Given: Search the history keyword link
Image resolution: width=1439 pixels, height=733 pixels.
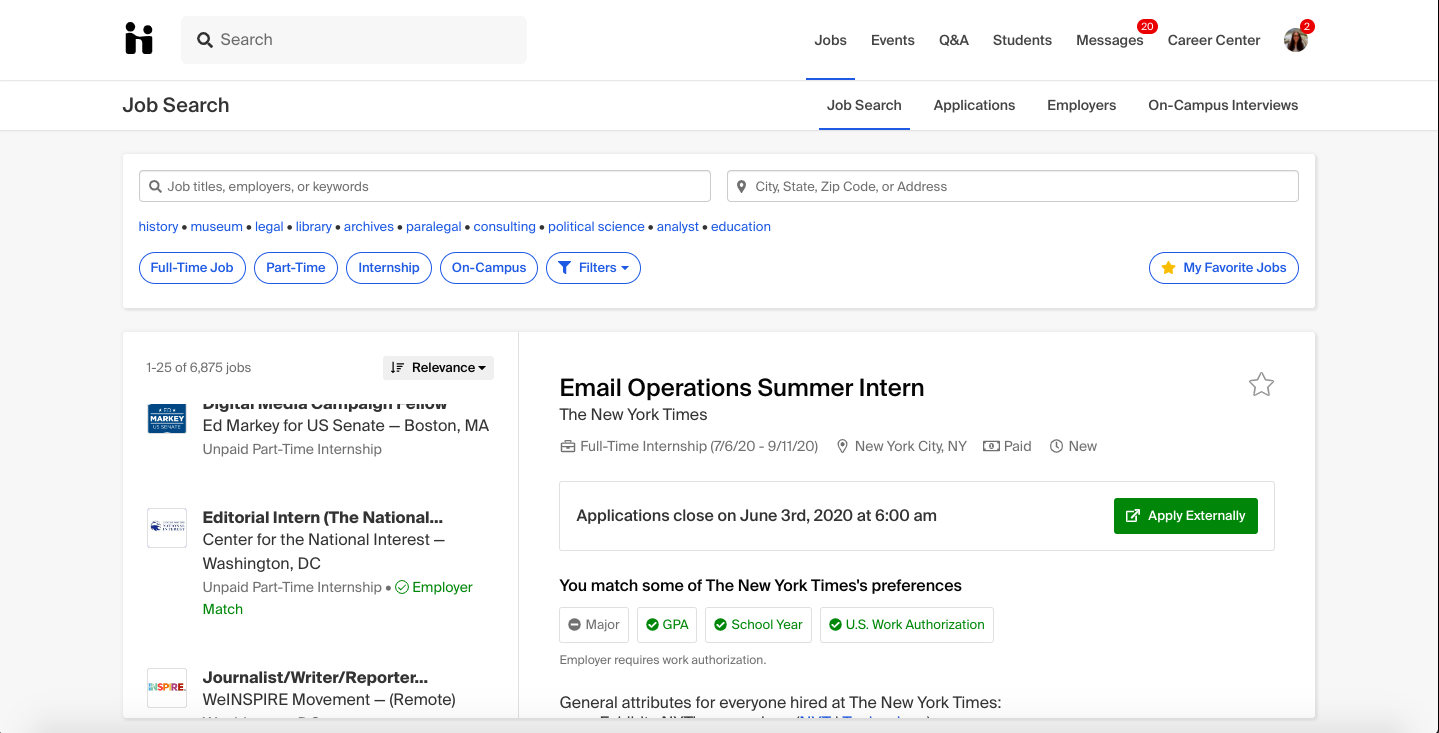Looking at the screenshot, I should pyautogui.click(x=158, y=227).
